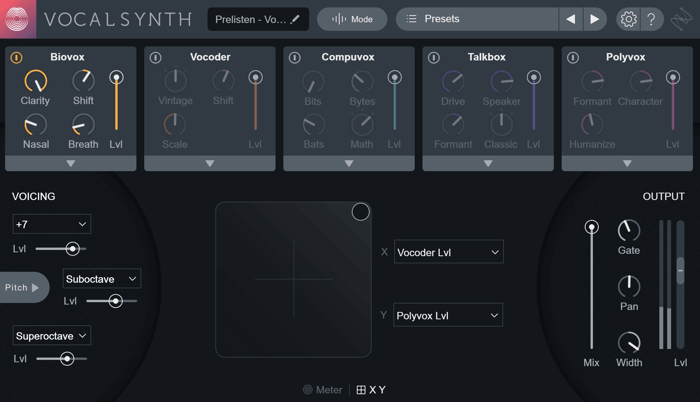This screenshot has width=700, height=402.
Task: Click the Mode button
Action: (352, 19)
